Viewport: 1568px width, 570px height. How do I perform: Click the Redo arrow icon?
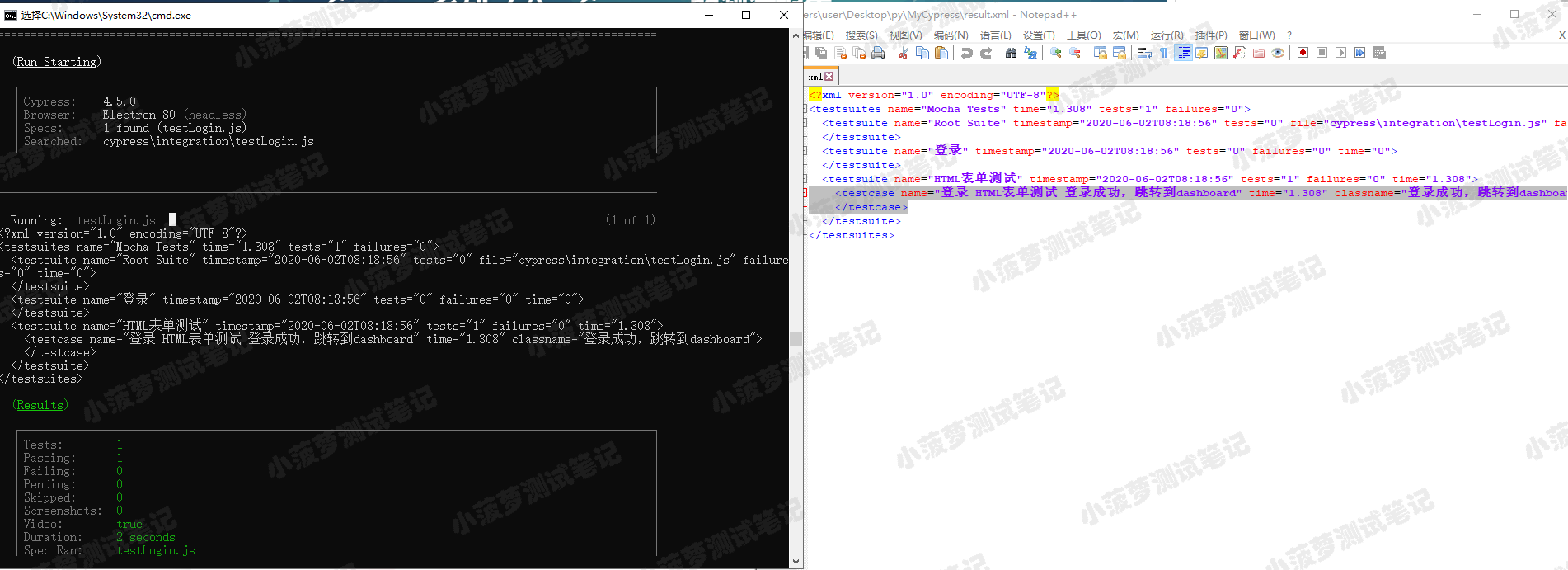[x=985, y=53]
